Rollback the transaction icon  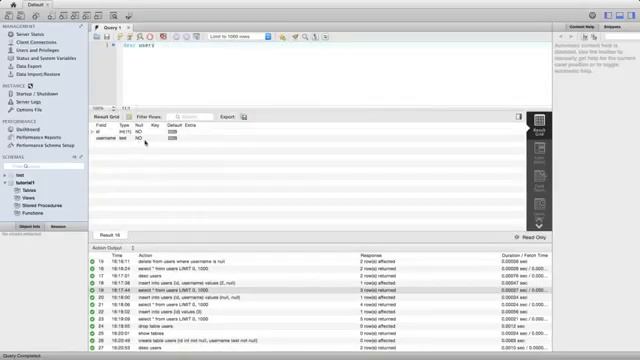pyautogui.click(x=187, y=37)
